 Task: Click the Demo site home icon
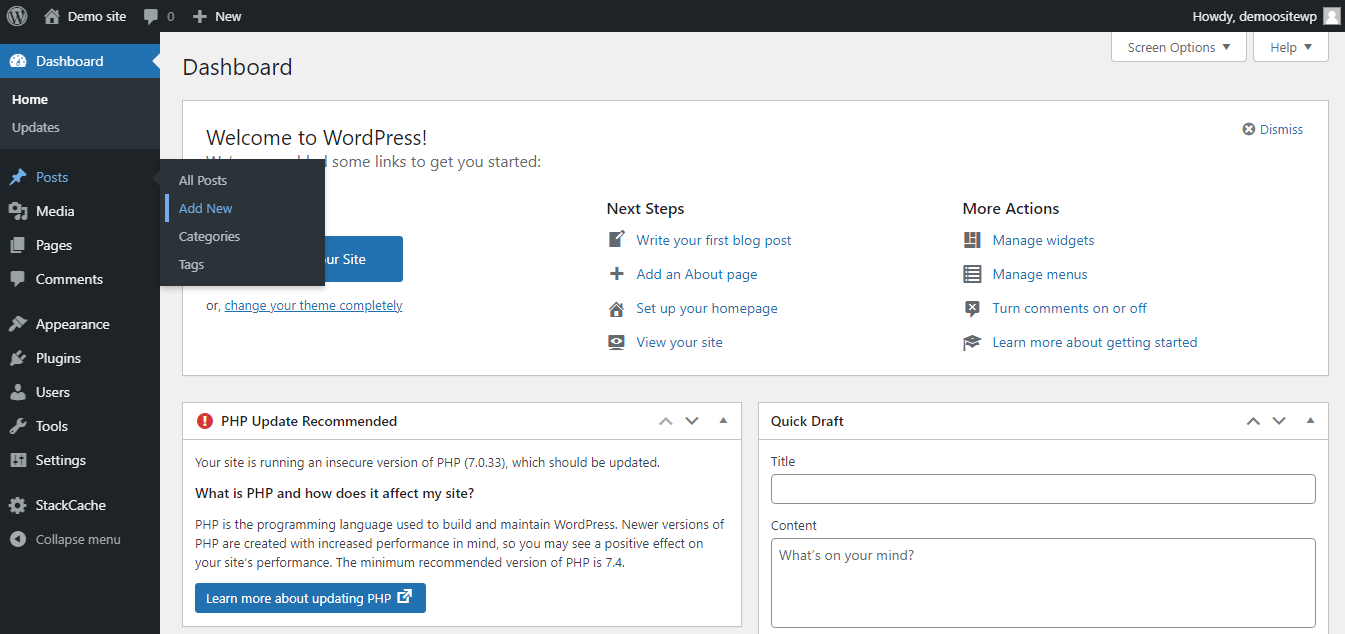tap(52, 16)
